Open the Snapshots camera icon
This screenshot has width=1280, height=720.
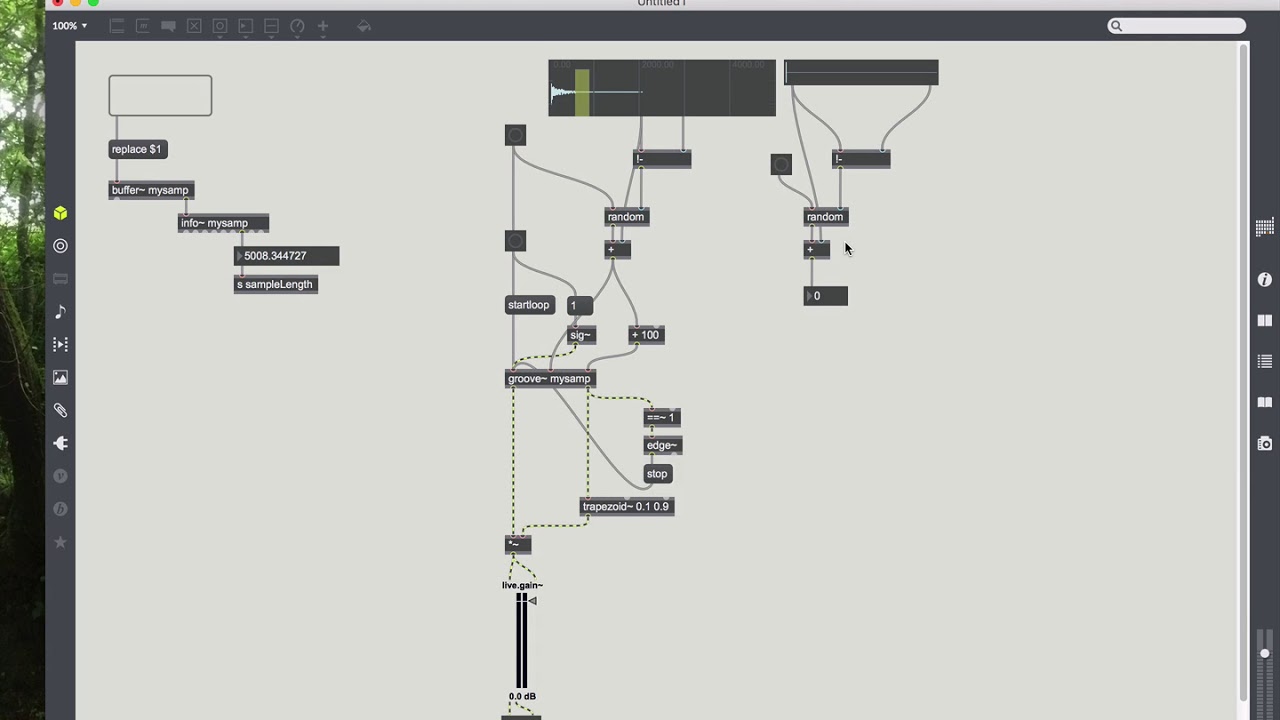pyautogui.click(x=1264, y=443)
